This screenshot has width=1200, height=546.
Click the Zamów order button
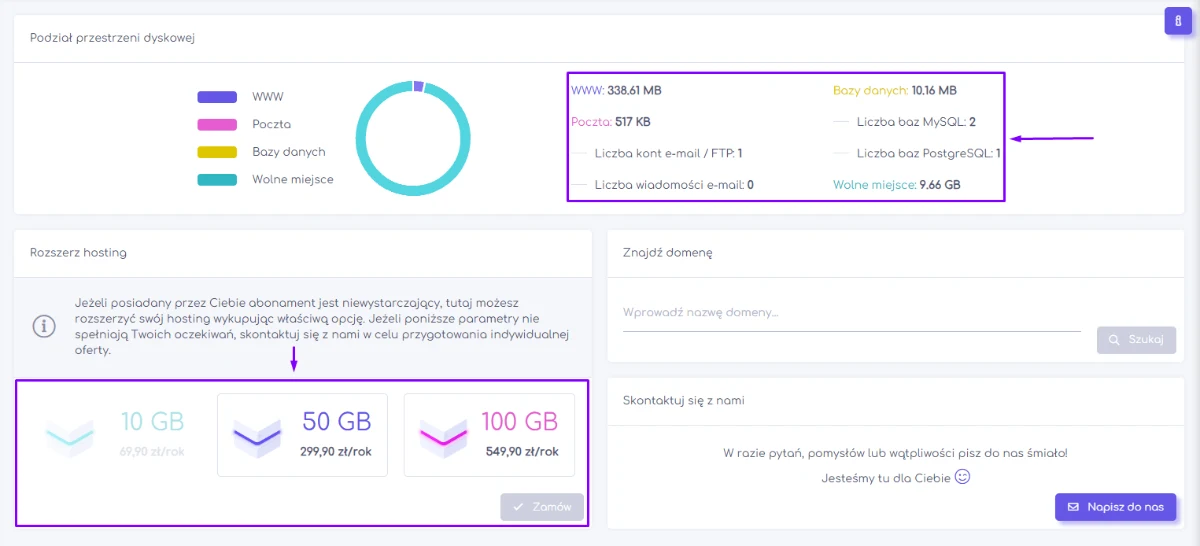[542, 507]
